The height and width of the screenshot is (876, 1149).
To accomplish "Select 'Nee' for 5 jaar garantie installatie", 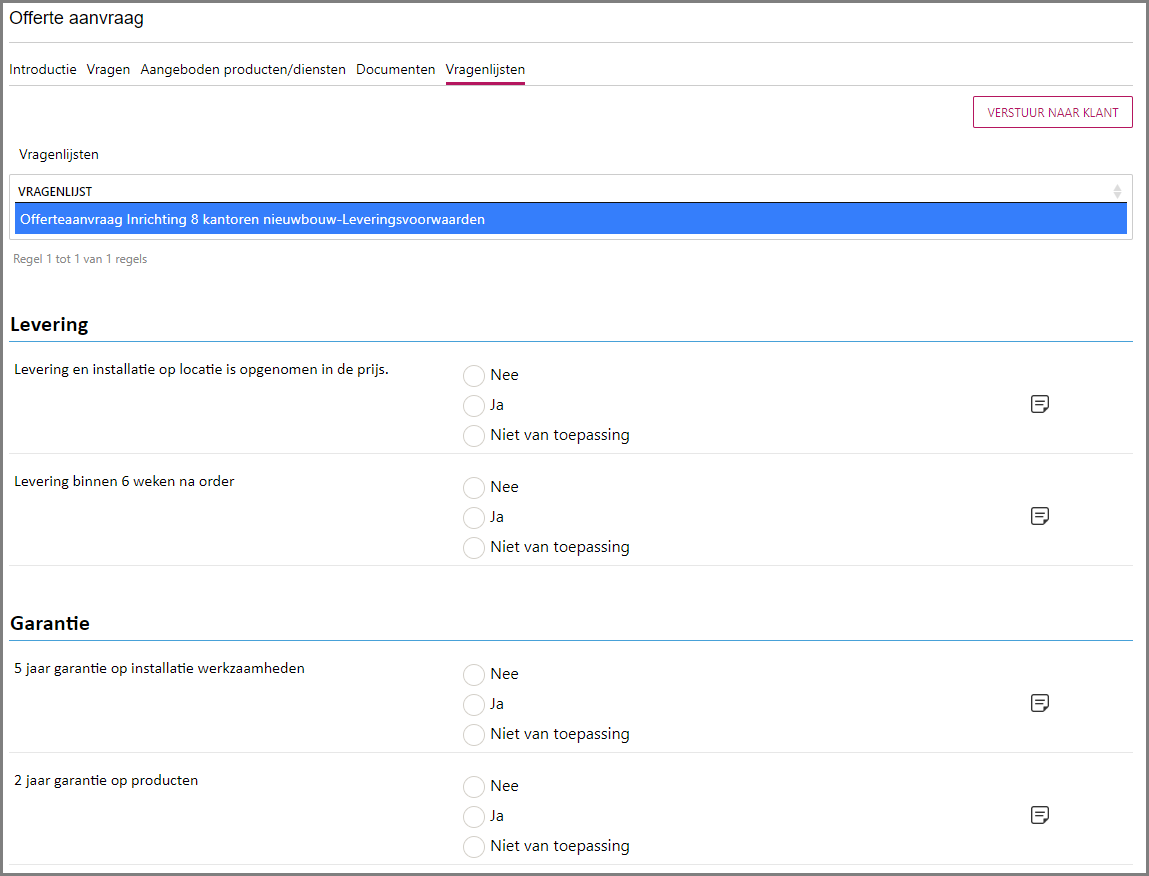I will [x=473, y=674].
